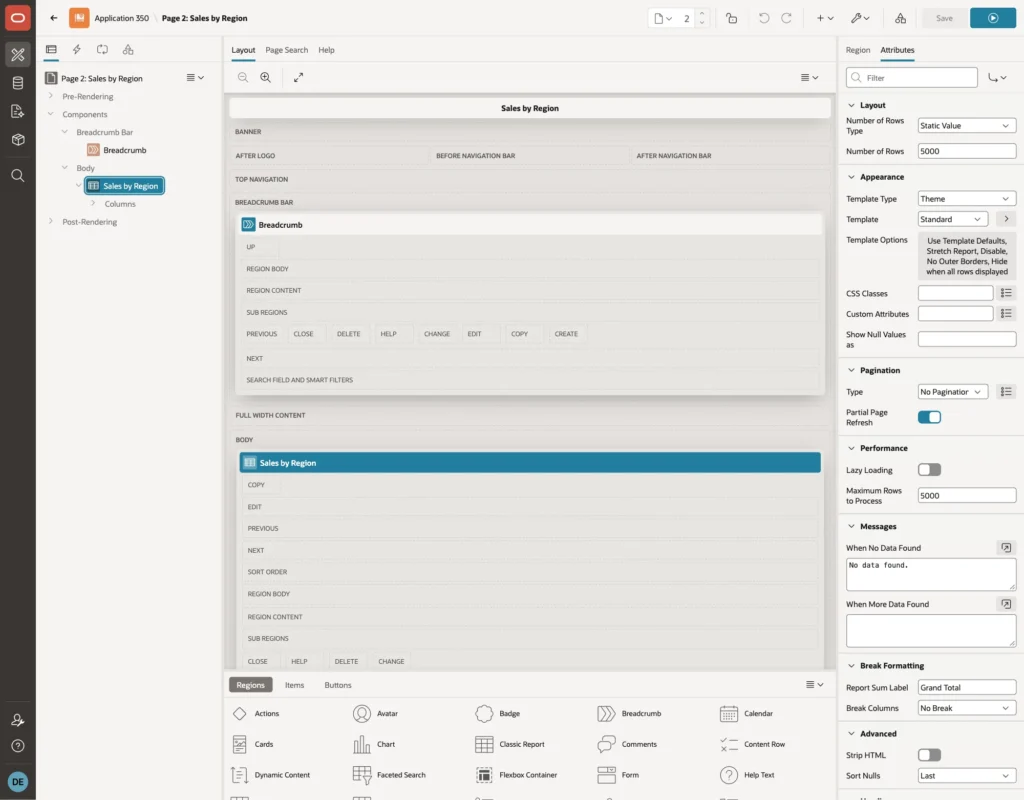Collapse the Performance section

coord(851,448)
